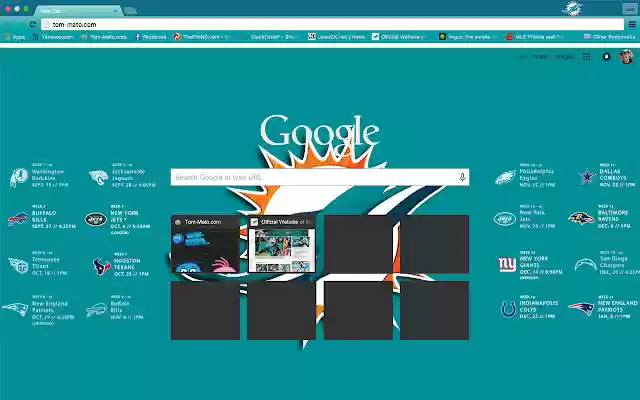Image resolution: width=640 pixels, height=400 pixels.
Task: Open the Chrome hamburger menu
Action: (632, 24)
